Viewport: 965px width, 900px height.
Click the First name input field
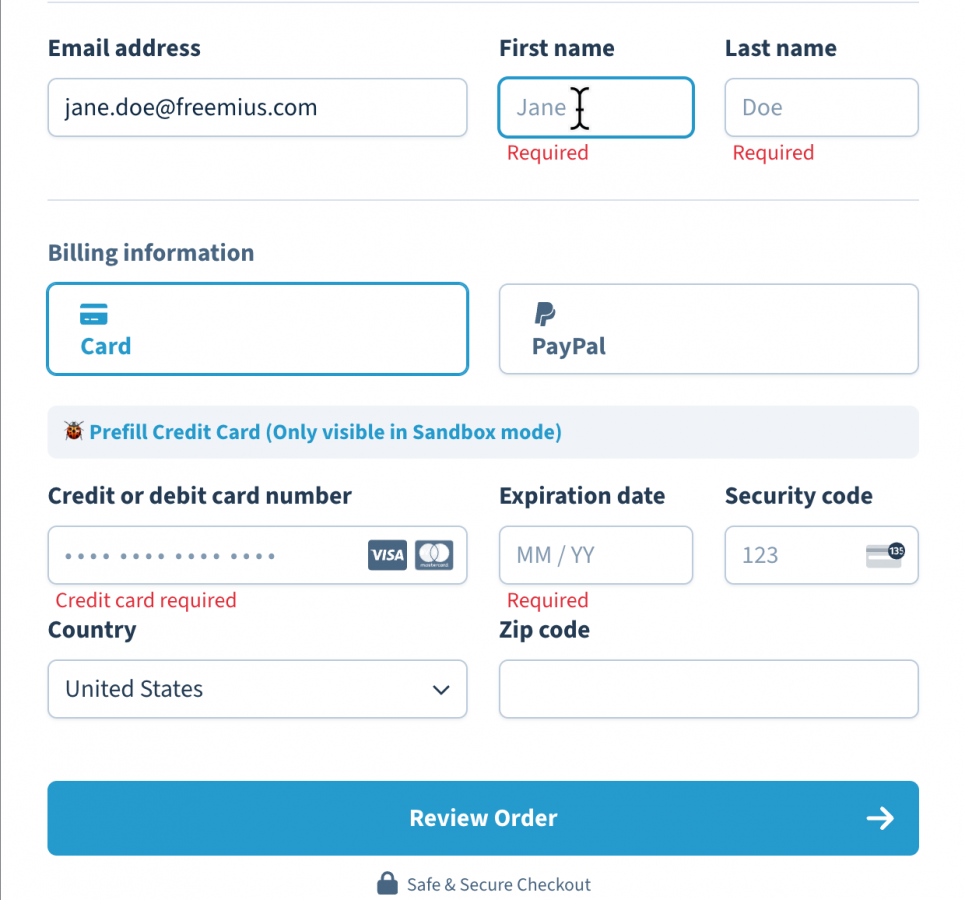click(596, 107)
